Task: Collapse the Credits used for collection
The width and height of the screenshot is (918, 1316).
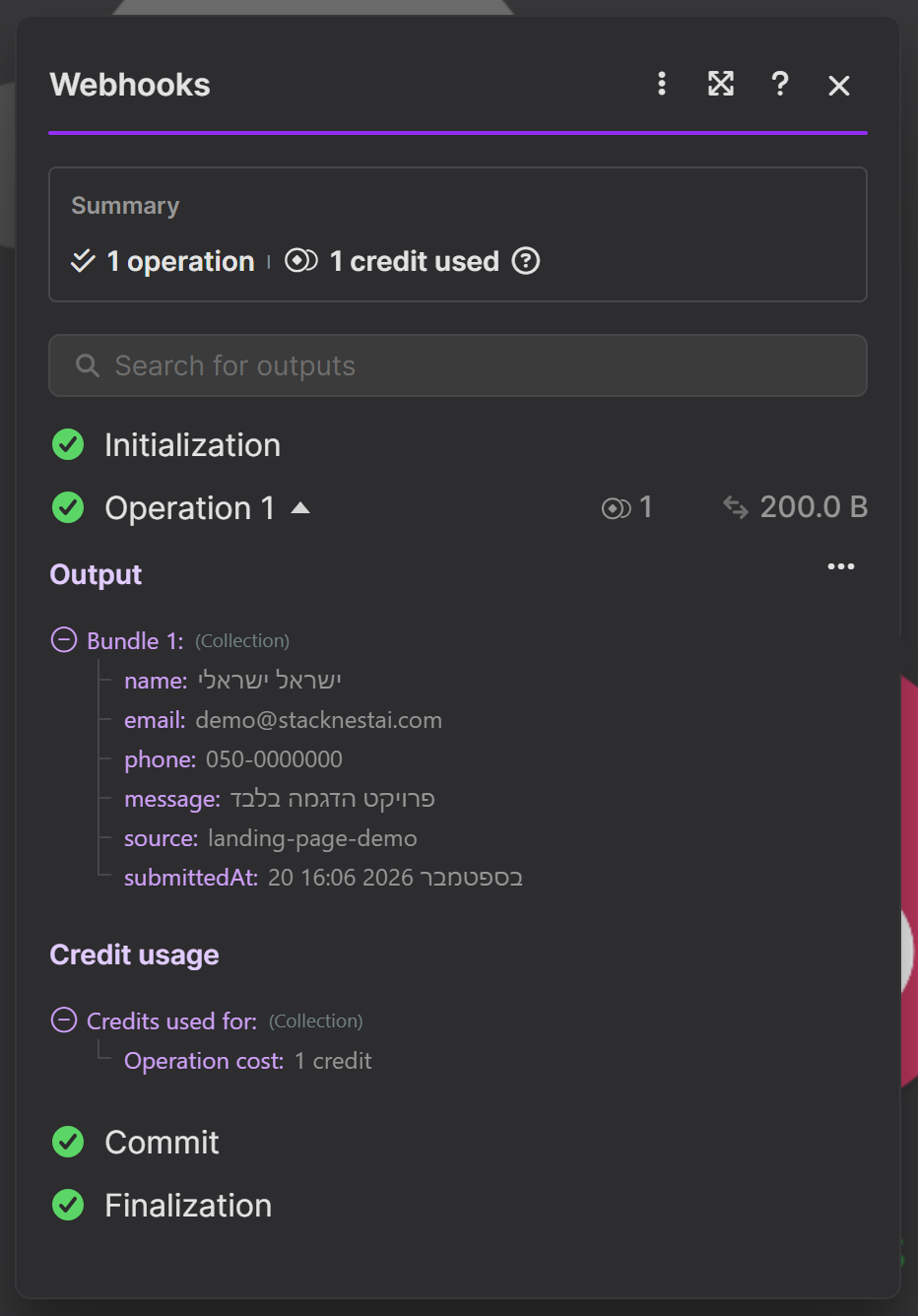Action: 64,1020
